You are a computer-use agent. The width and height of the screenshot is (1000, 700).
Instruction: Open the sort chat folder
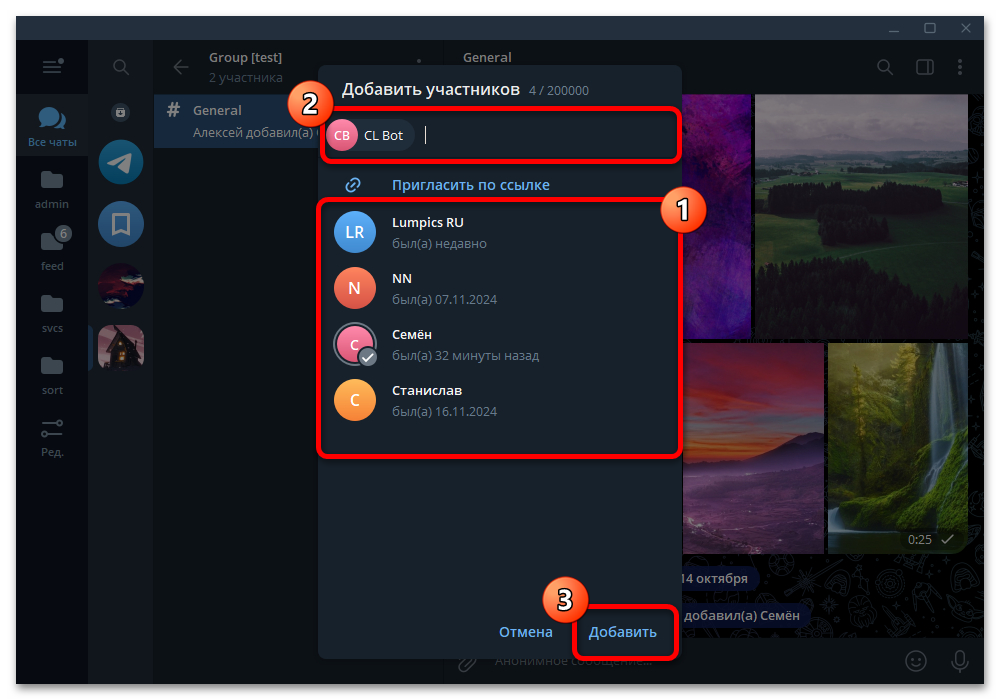52,375
